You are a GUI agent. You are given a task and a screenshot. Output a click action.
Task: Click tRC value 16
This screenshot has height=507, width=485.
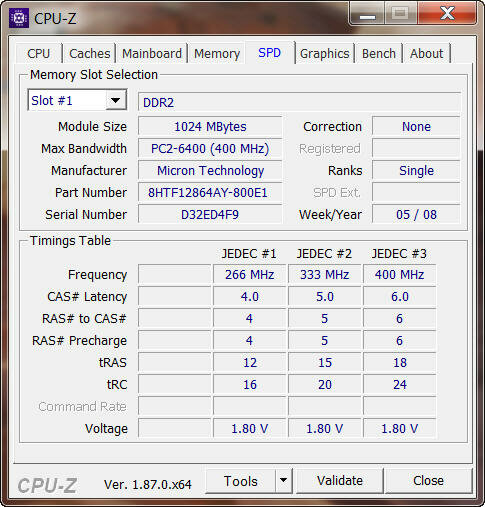(250, 385)
